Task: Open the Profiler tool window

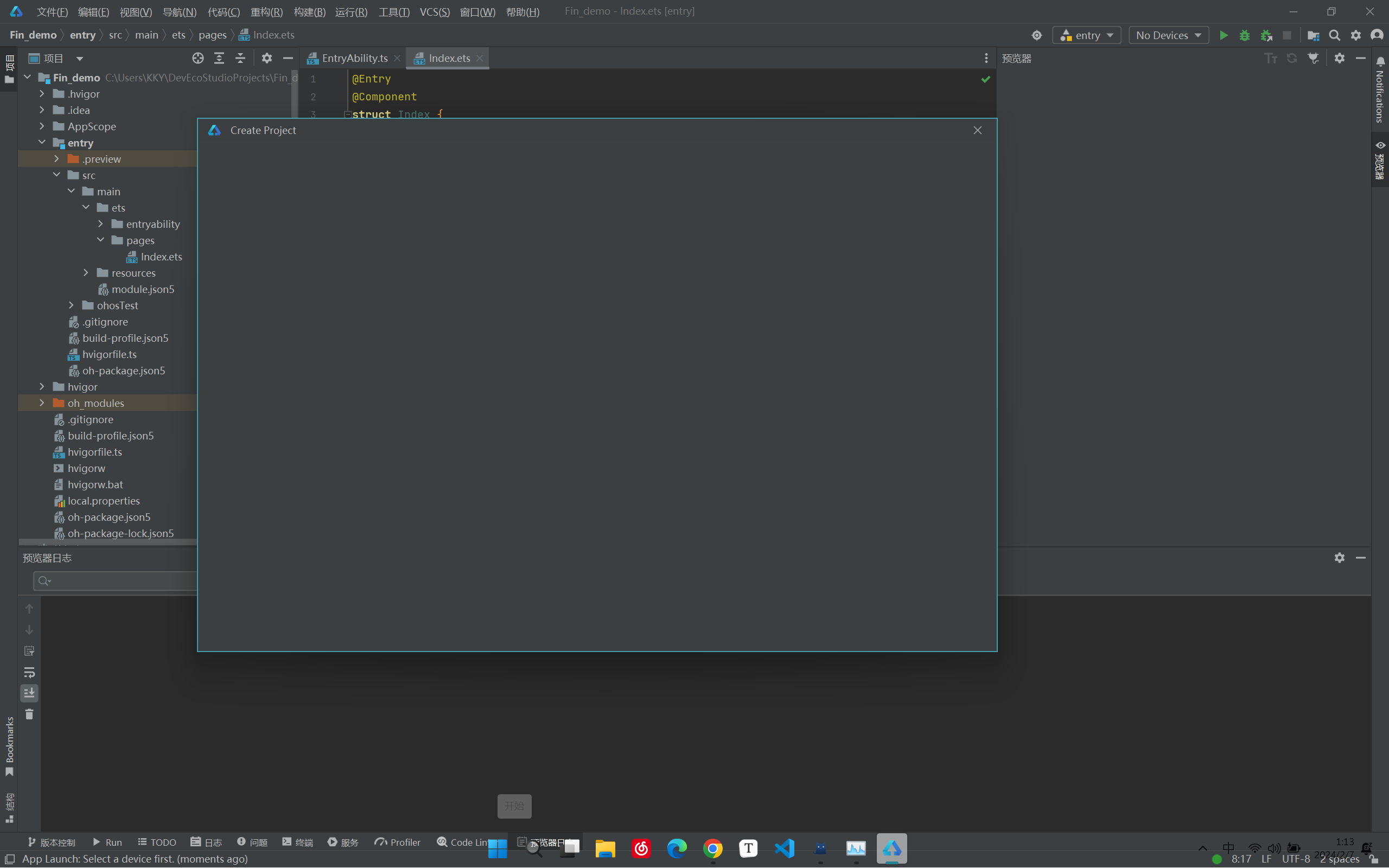Action: (x=397, y=842)
